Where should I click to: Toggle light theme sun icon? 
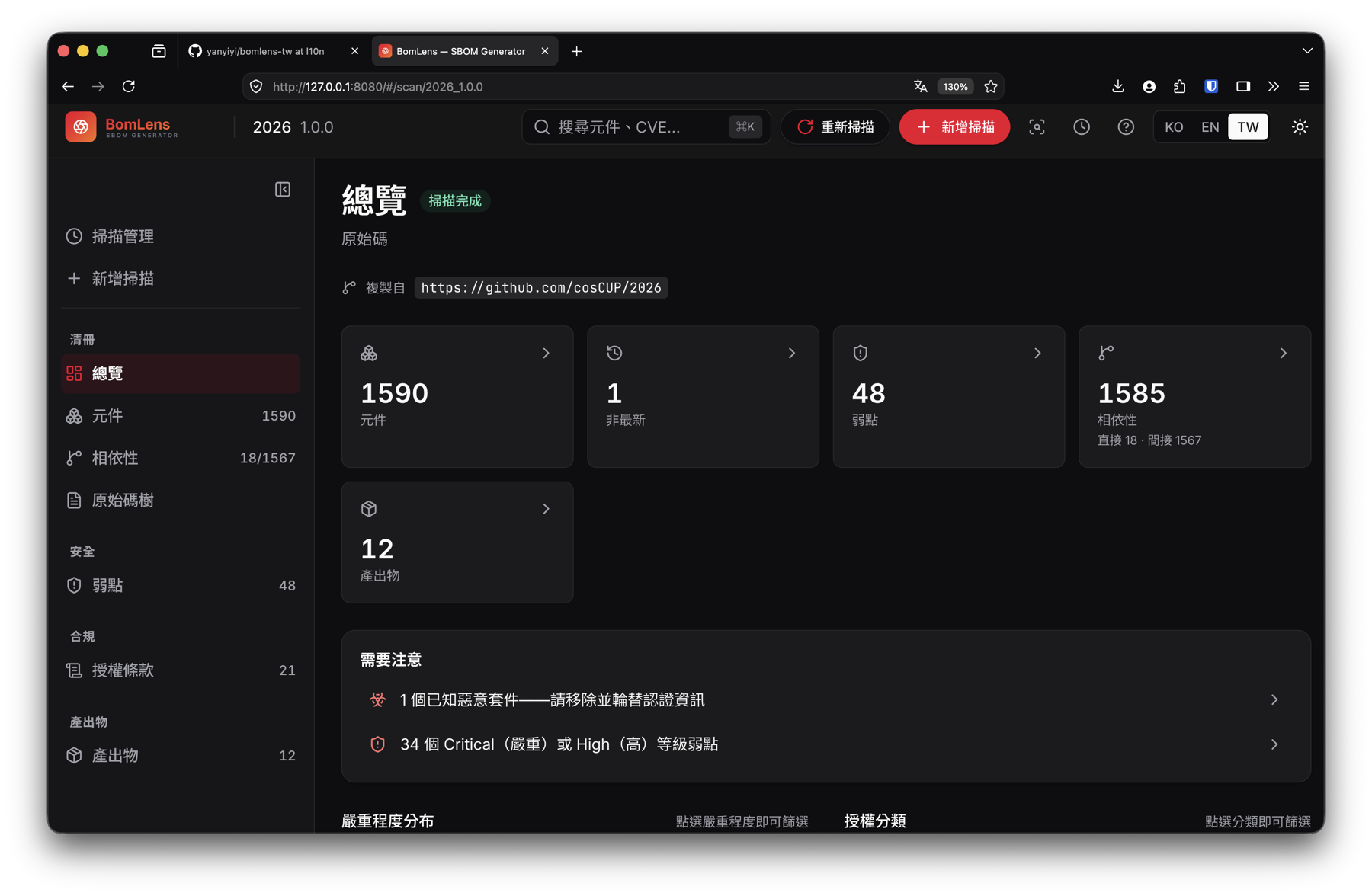click(x=1300, y=127)
